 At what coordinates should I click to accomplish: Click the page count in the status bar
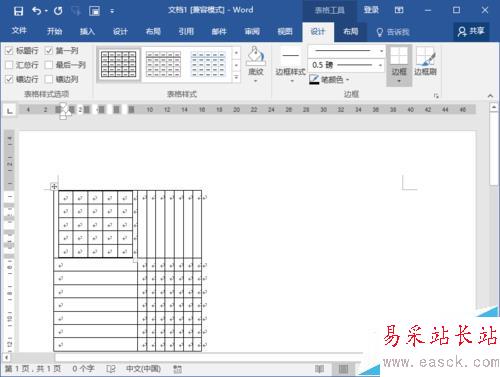coord(33,369)
